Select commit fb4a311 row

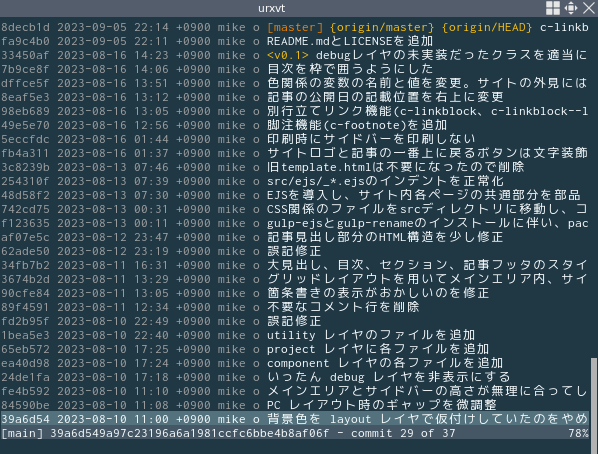(x=294, y=153)
